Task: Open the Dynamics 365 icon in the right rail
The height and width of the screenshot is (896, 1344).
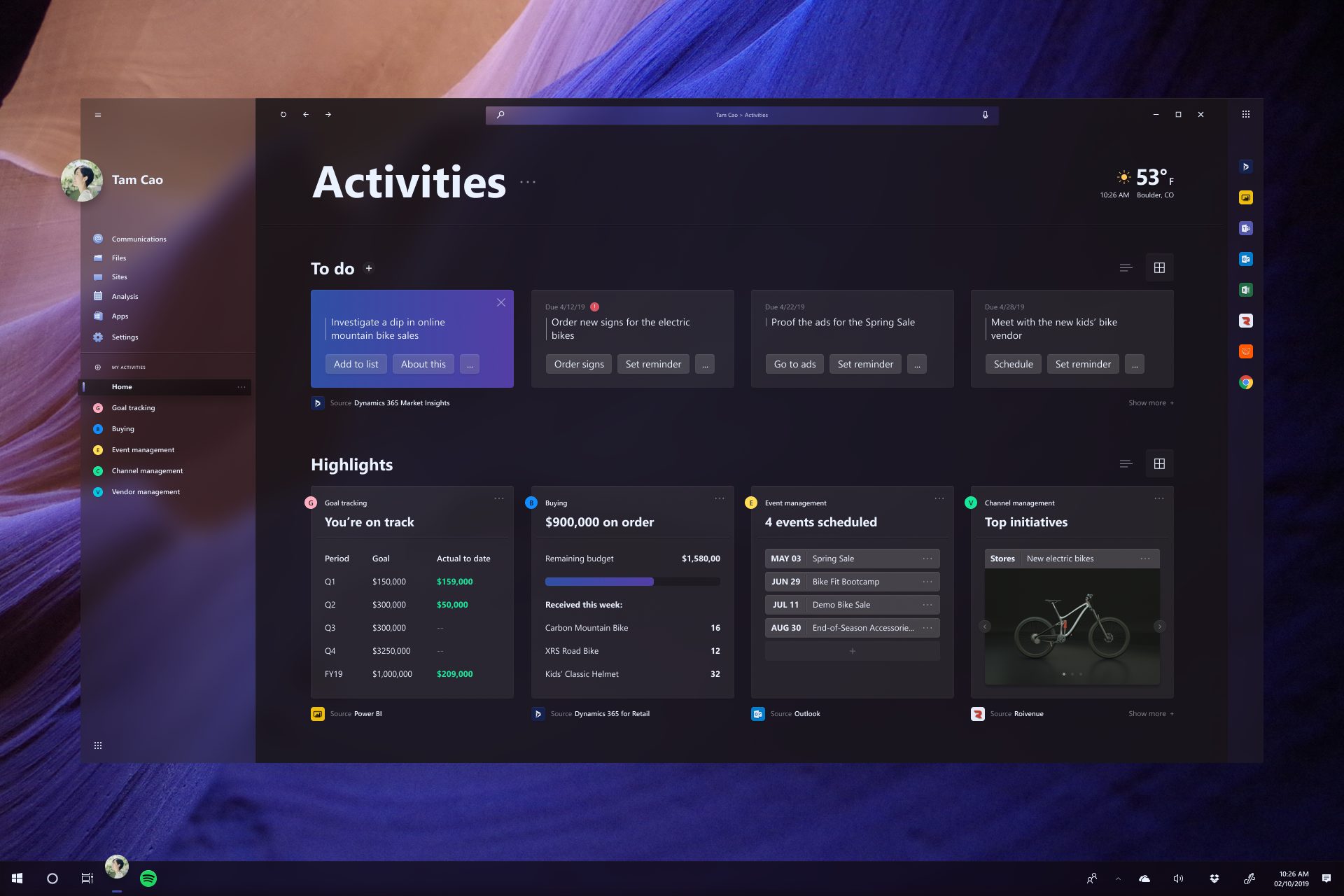Action: (1246, 167)
